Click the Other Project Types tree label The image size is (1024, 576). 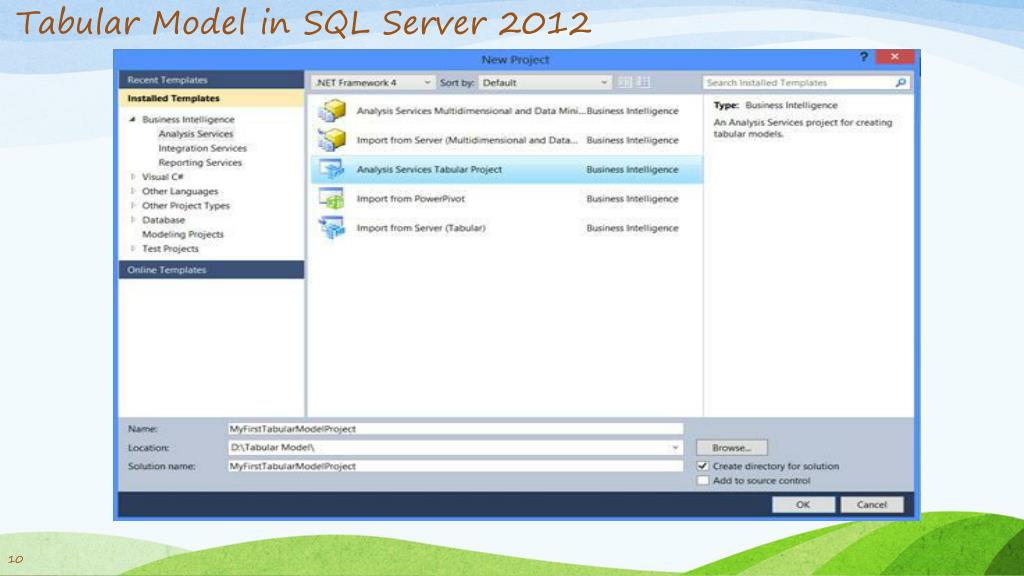coord(186,206)
